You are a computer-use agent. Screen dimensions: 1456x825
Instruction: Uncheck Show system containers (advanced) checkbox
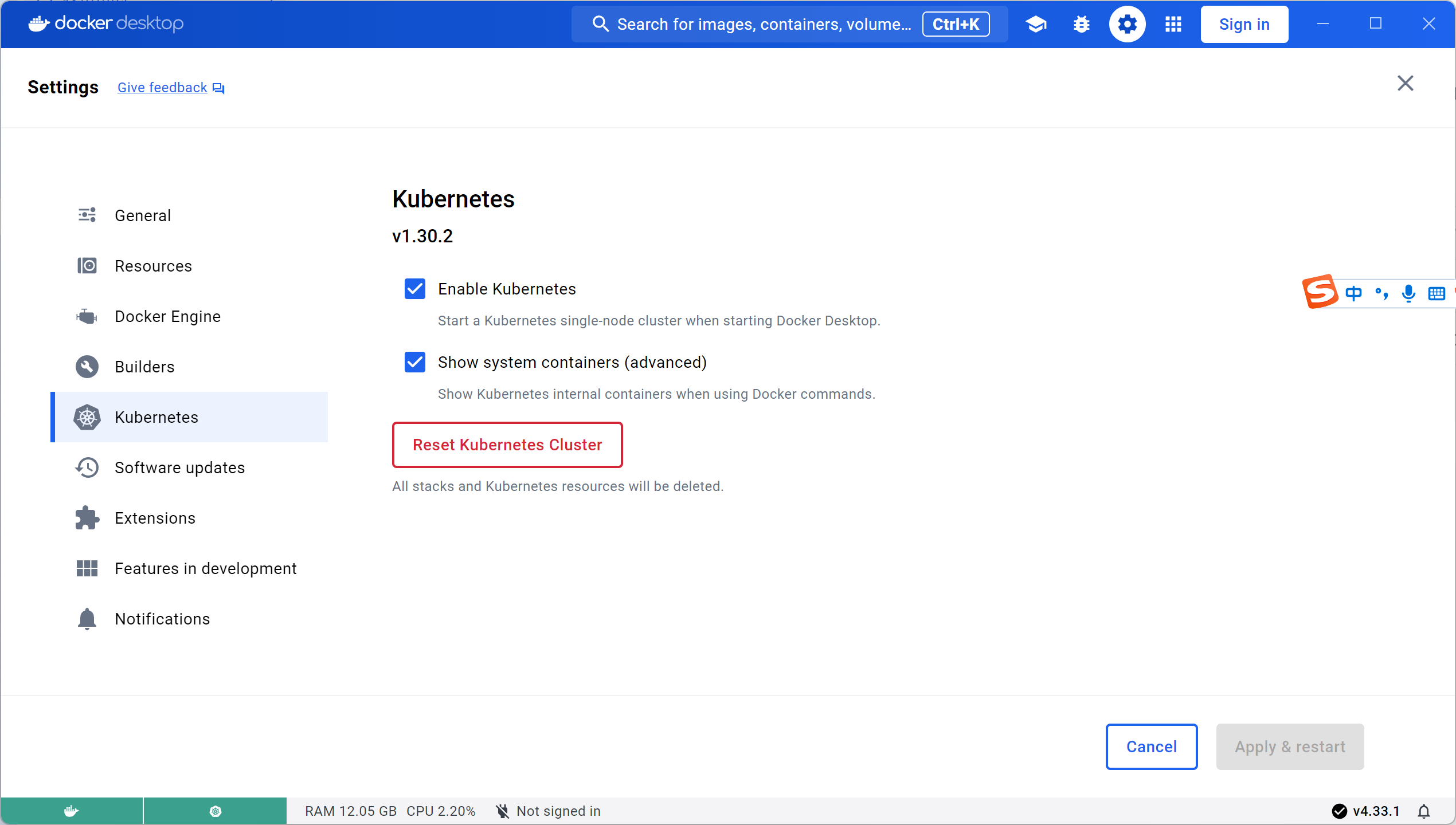click(415, 362)
